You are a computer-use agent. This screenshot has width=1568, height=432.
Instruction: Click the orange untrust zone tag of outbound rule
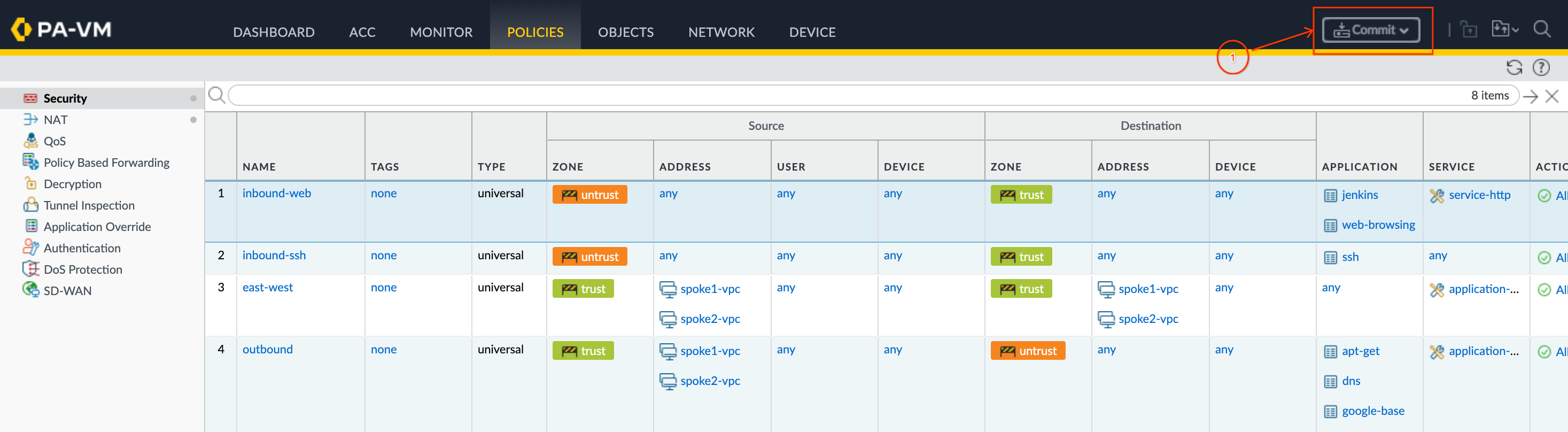tap(1028, 351)
